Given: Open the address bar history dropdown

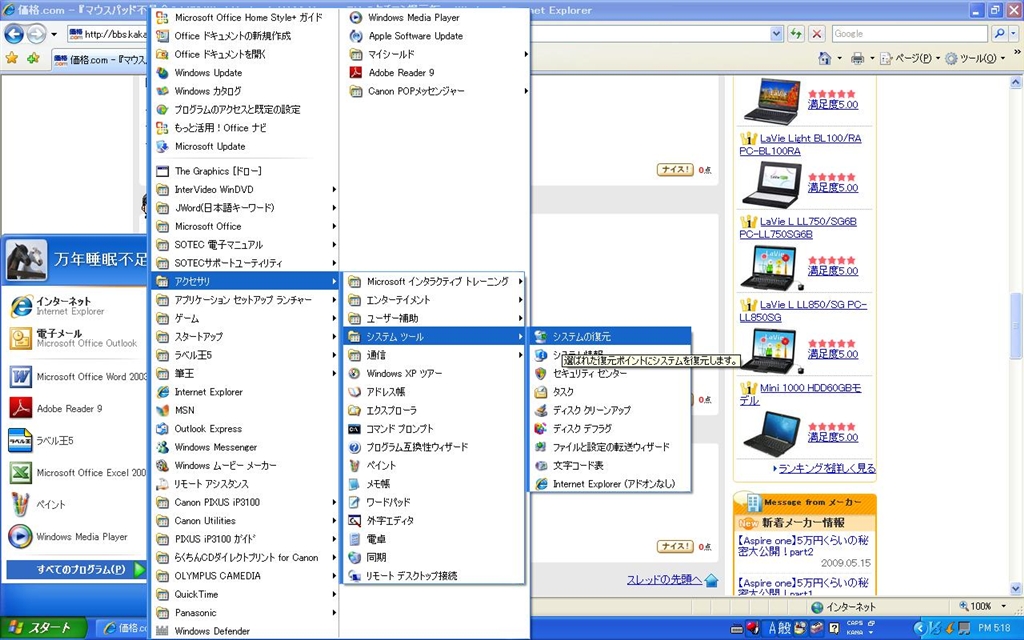Looking at the screenshot, I should pyautogui.click(x=776, y=34).
